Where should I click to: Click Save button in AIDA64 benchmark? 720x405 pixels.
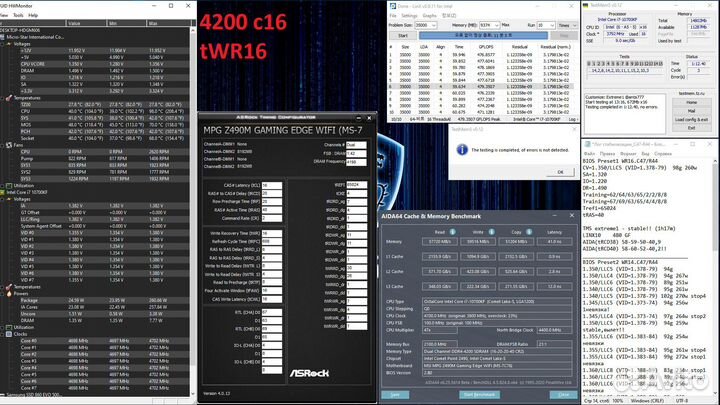click(x=395, y=394)
